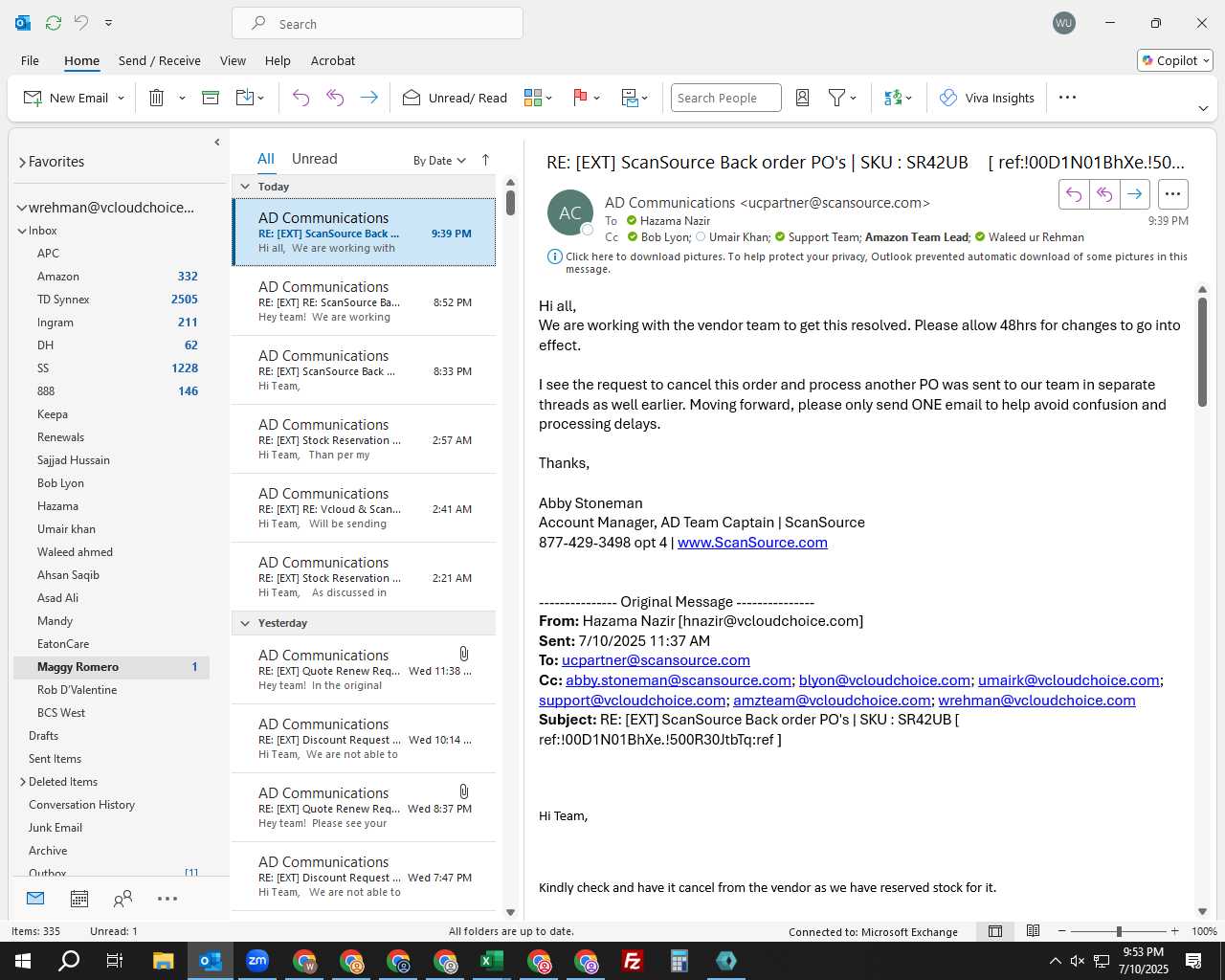Click the wrehman@vcloudchoice.com link

click(1036, 701)
